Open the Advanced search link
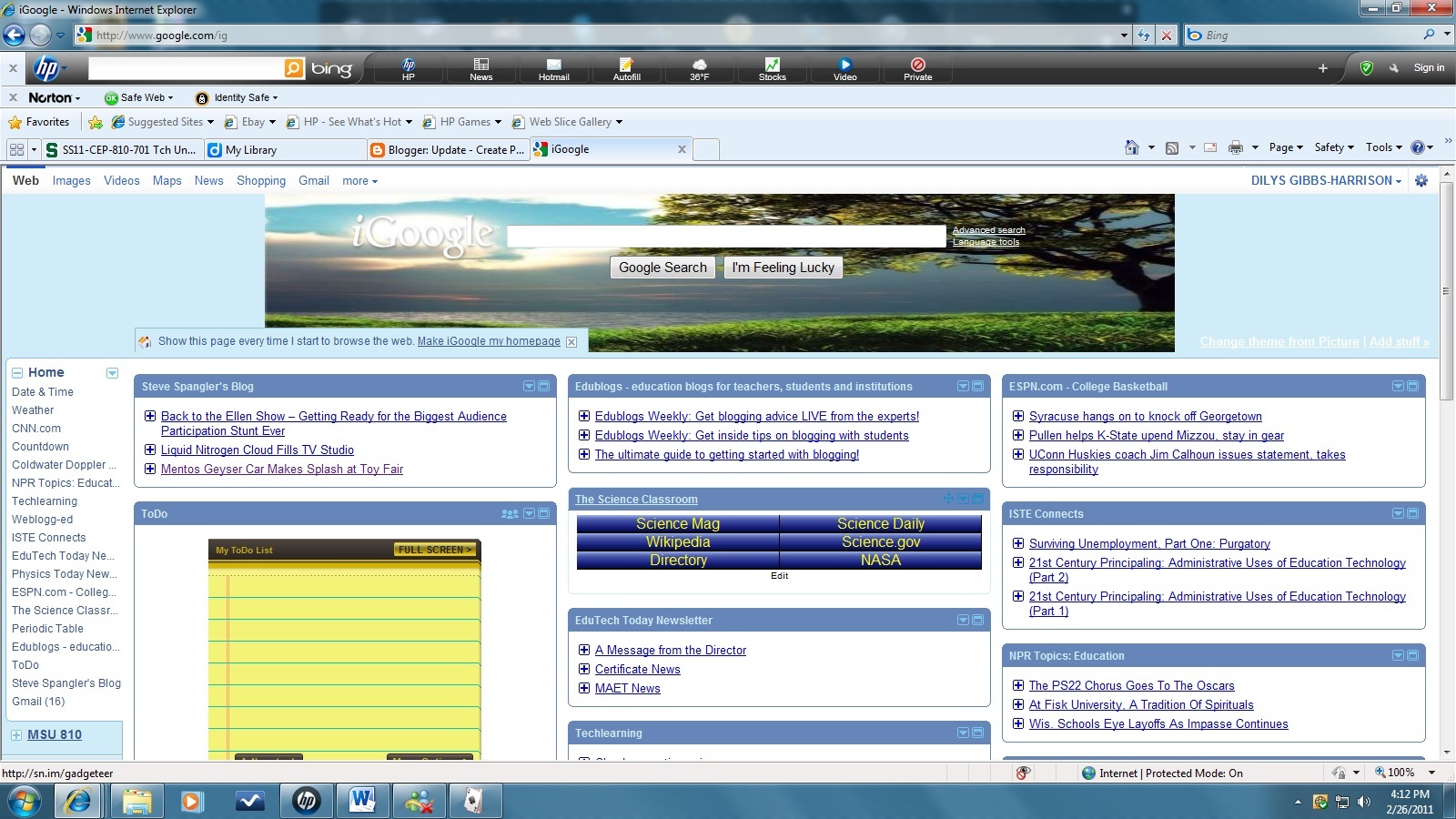Viewport: 1456px width, 819px height. click(988, 230)
